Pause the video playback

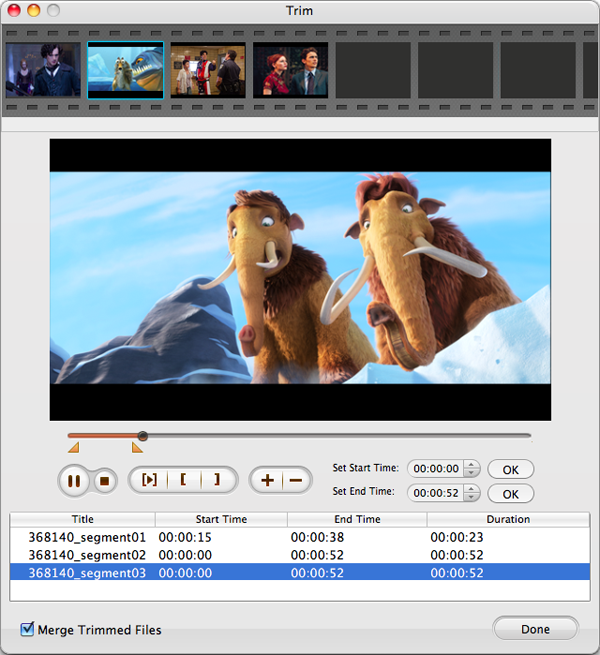point(74,480)
